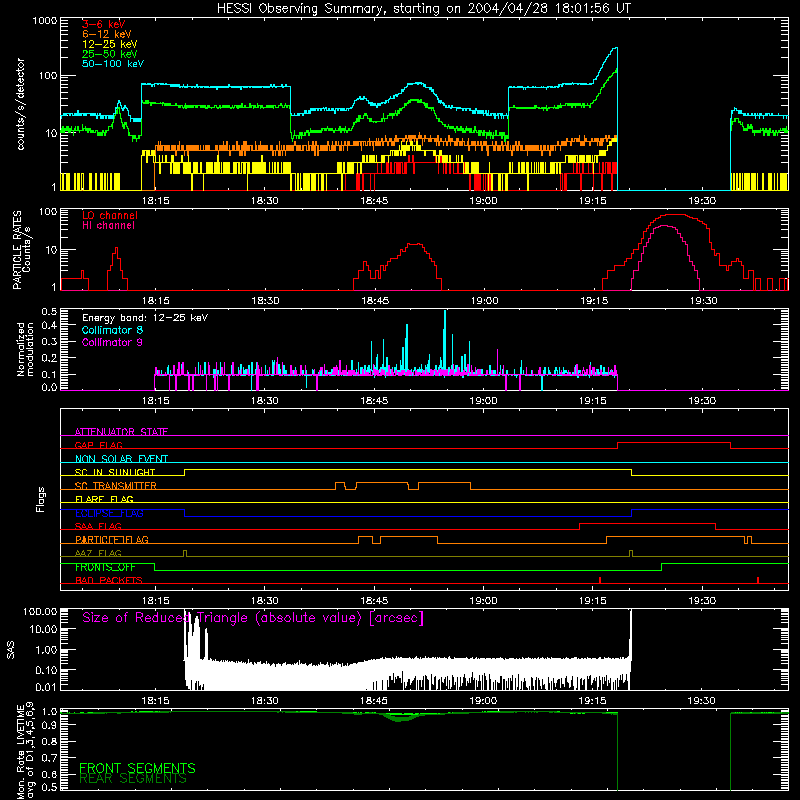Select the green FRONTS_OFF flag label

(105, 567)
